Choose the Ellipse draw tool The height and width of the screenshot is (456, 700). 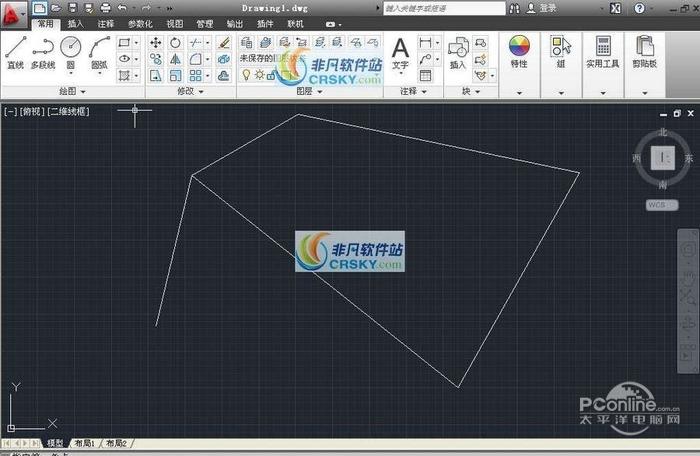[x=124, y=59]
